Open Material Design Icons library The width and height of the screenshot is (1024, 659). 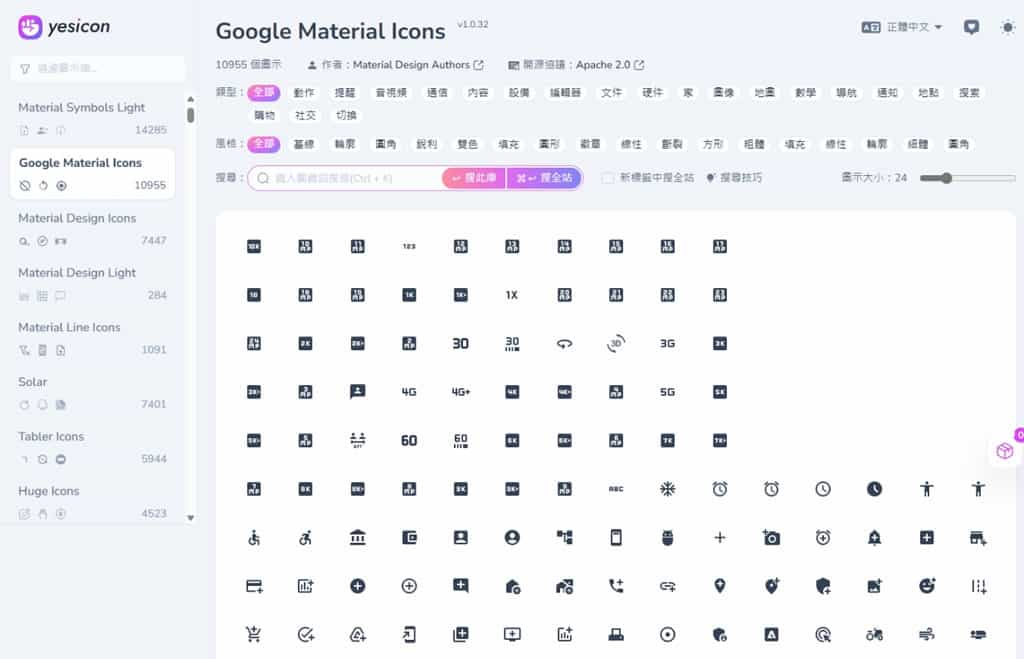(x=92, y=229)
